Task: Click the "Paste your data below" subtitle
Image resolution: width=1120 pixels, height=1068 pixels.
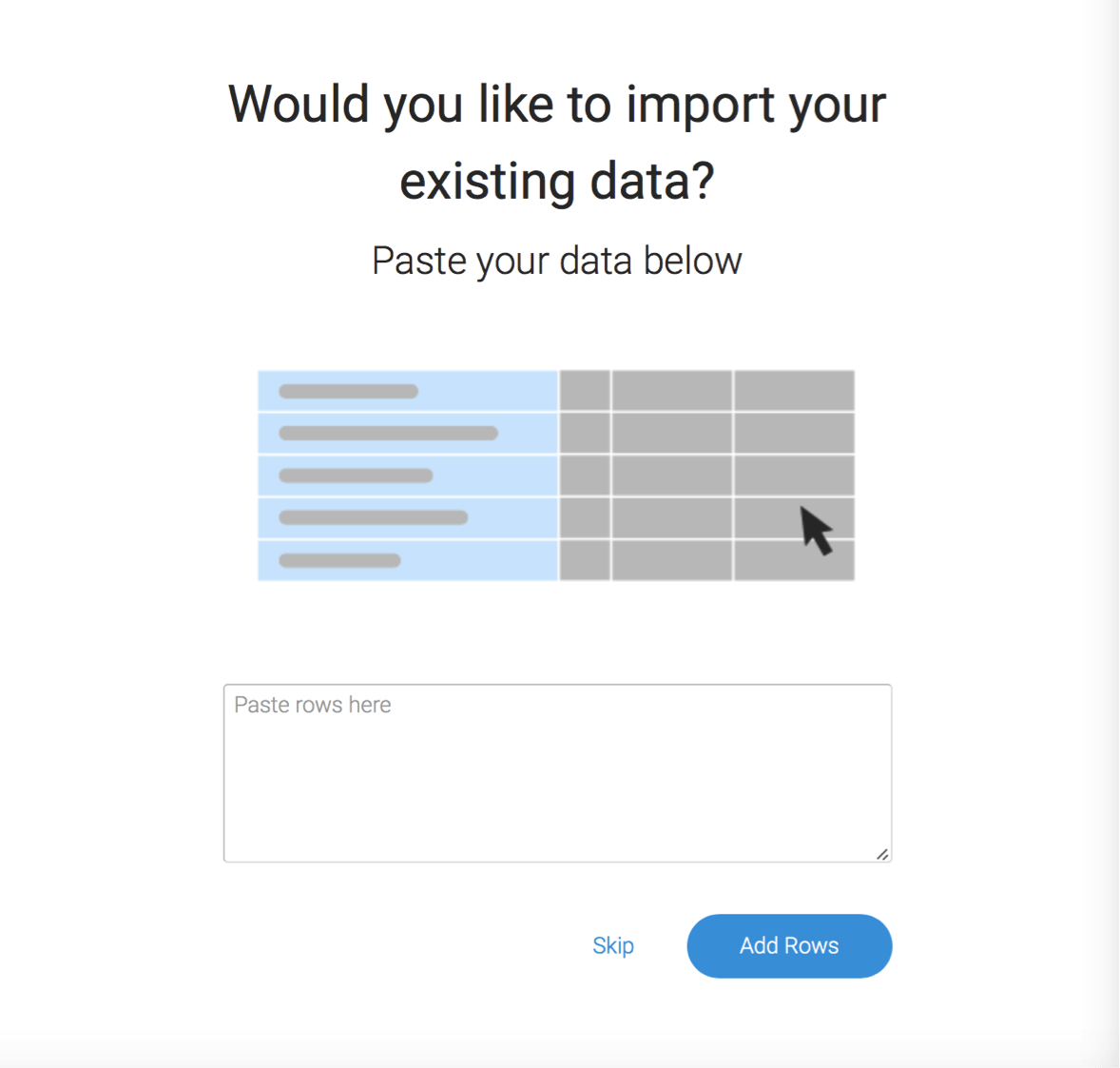Action: [557, 261]
